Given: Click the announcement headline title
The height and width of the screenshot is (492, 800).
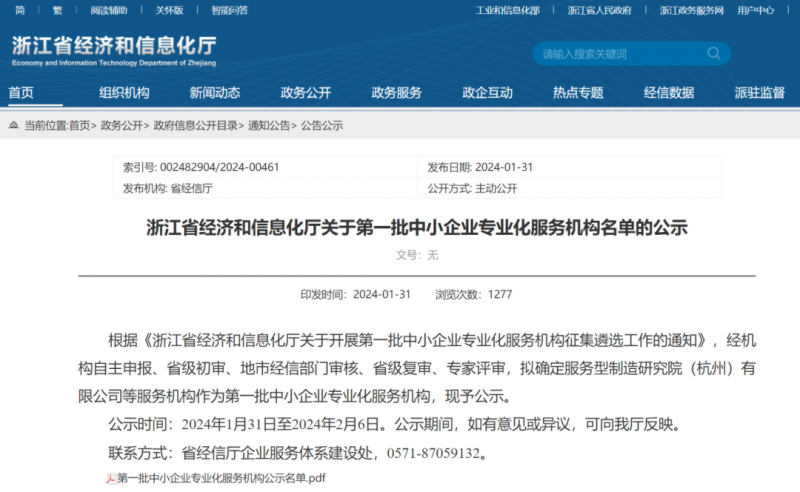Looking at the screenshot, I should click(x=417, y=228).
